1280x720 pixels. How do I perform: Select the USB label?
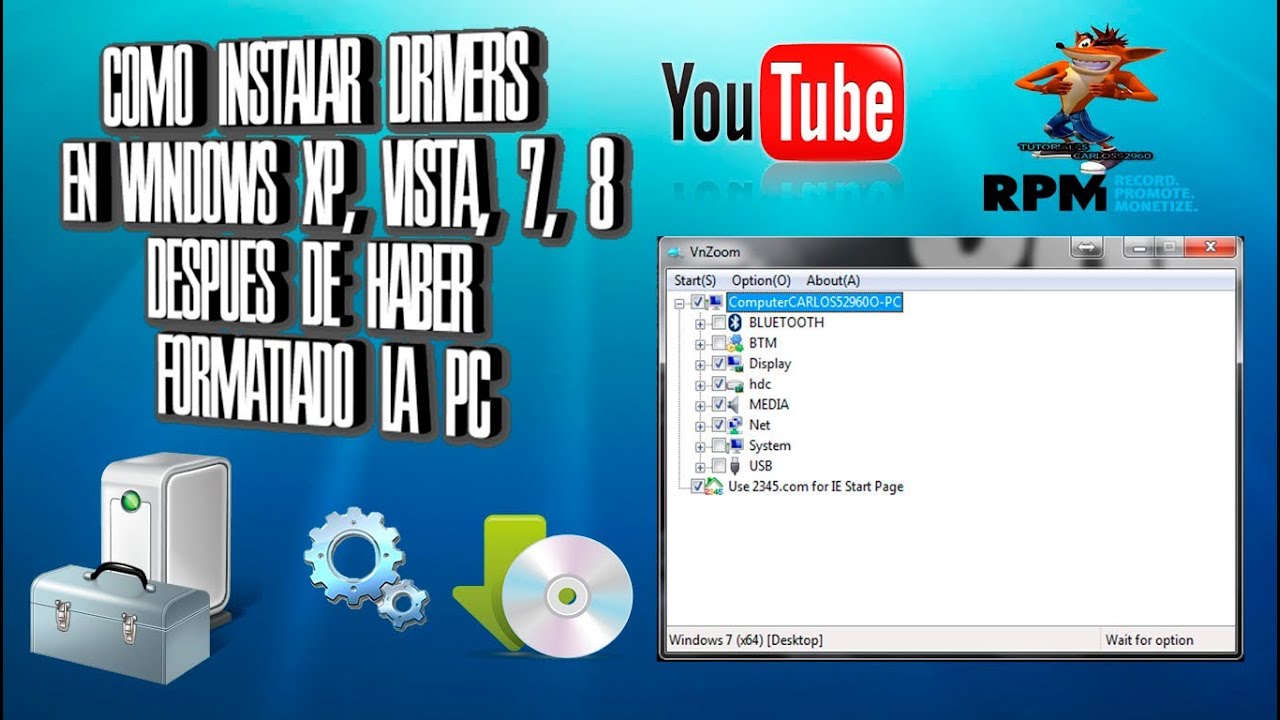(761, 466)
